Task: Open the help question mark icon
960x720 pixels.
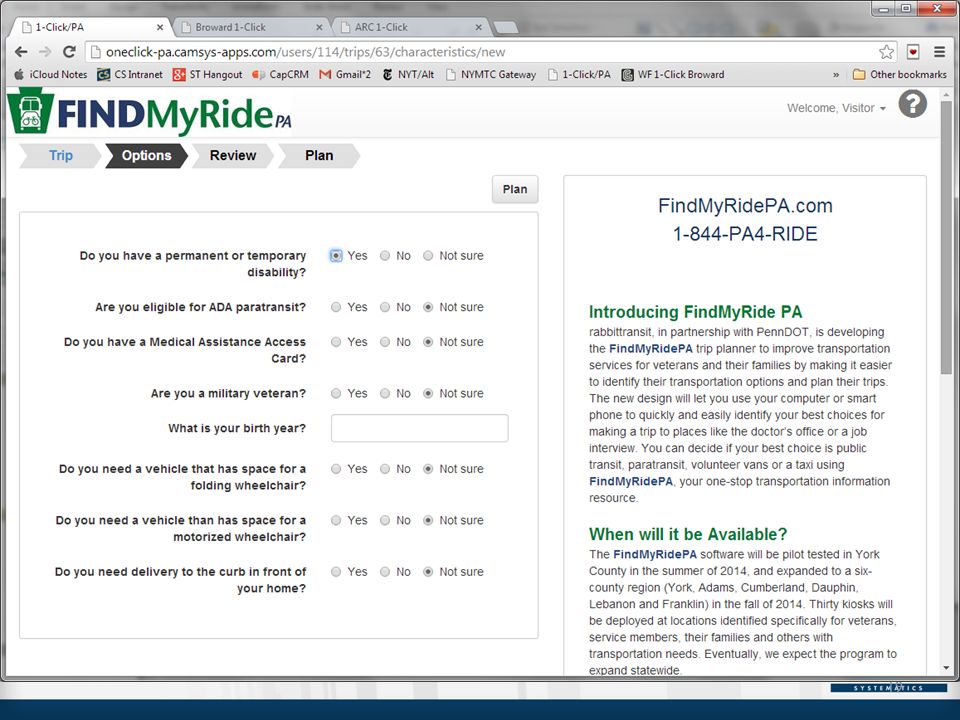Action: pyautogui.click(x=912, y=104)
